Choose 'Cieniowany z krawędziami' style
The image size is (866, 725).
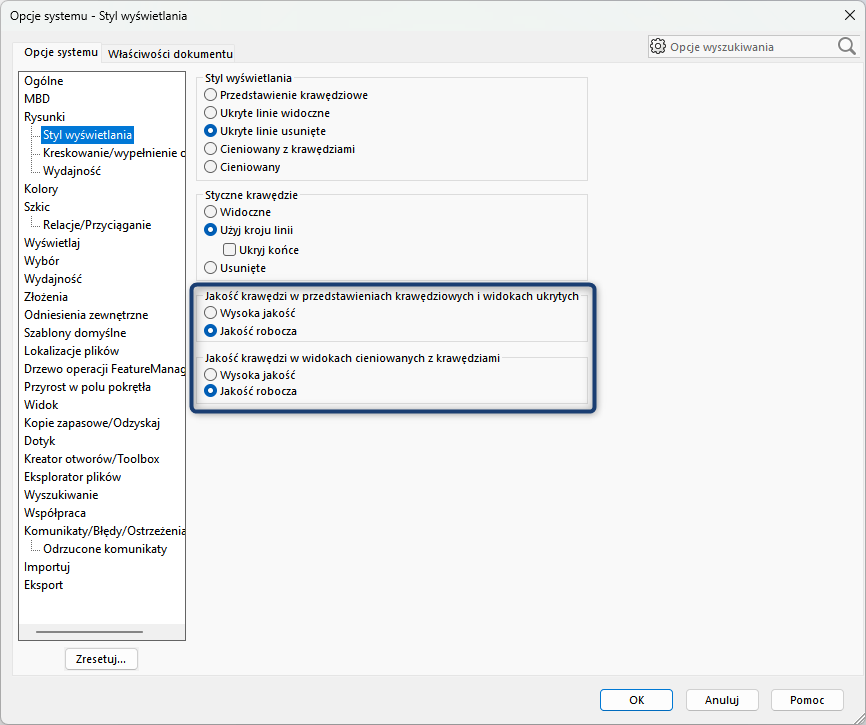pyautogui.click(x=210, y=149)
